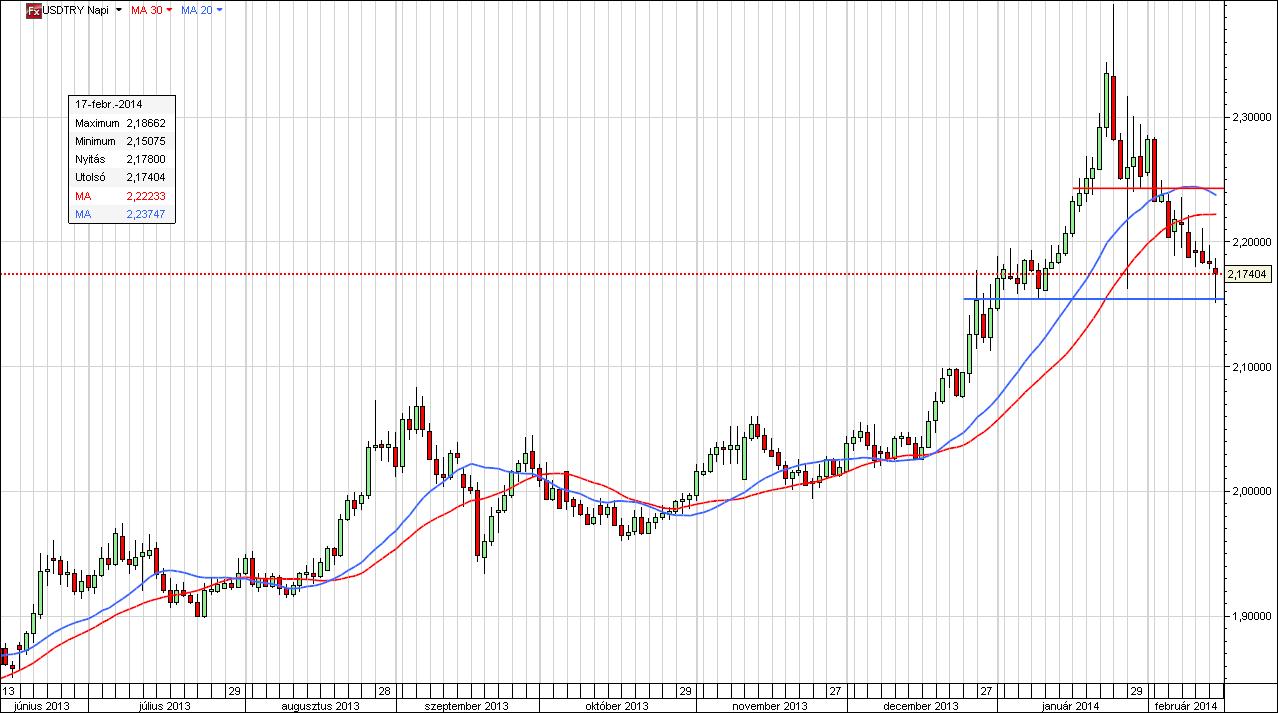Select the red horizontal resistance line
1278x713 pixels.
click(x=1148, y=188)
